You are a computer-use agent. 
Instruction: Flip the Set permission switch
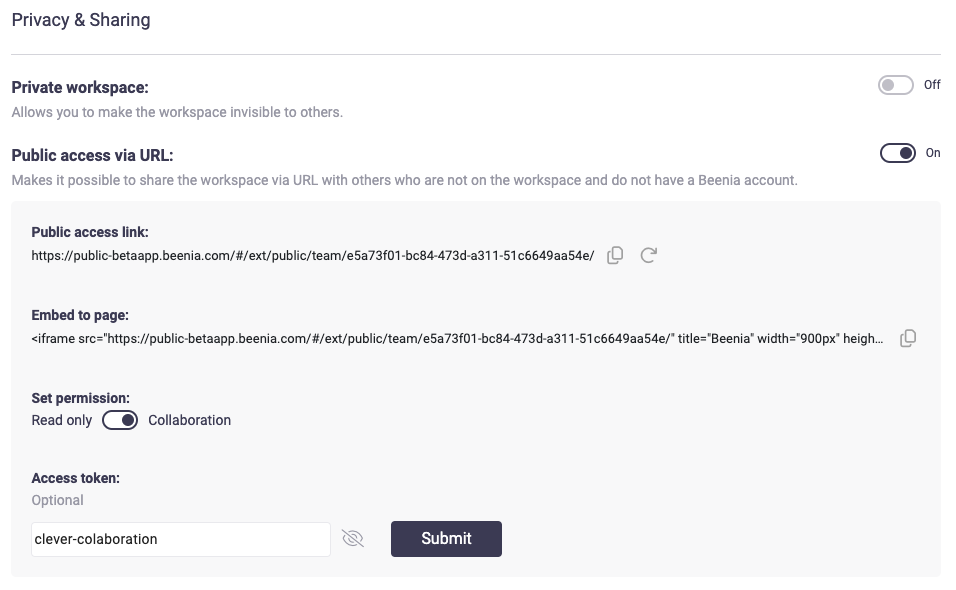pyautogui.click(x=120, y=420)
